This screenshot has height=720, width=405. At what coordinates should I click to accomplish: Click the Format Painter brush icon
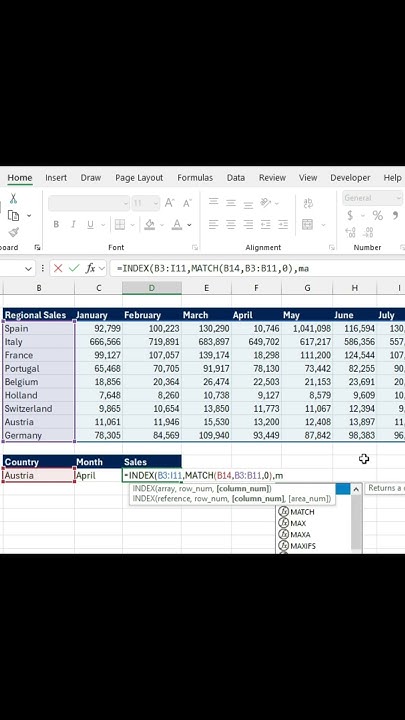pos(14,232)
